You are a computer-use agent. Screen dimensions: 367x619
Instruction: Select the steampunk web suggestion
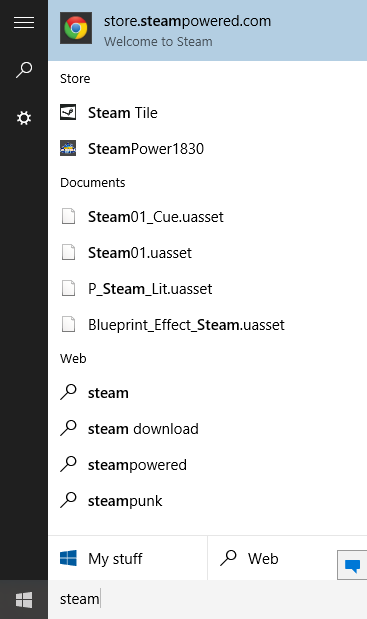click(x=208, y=501)
